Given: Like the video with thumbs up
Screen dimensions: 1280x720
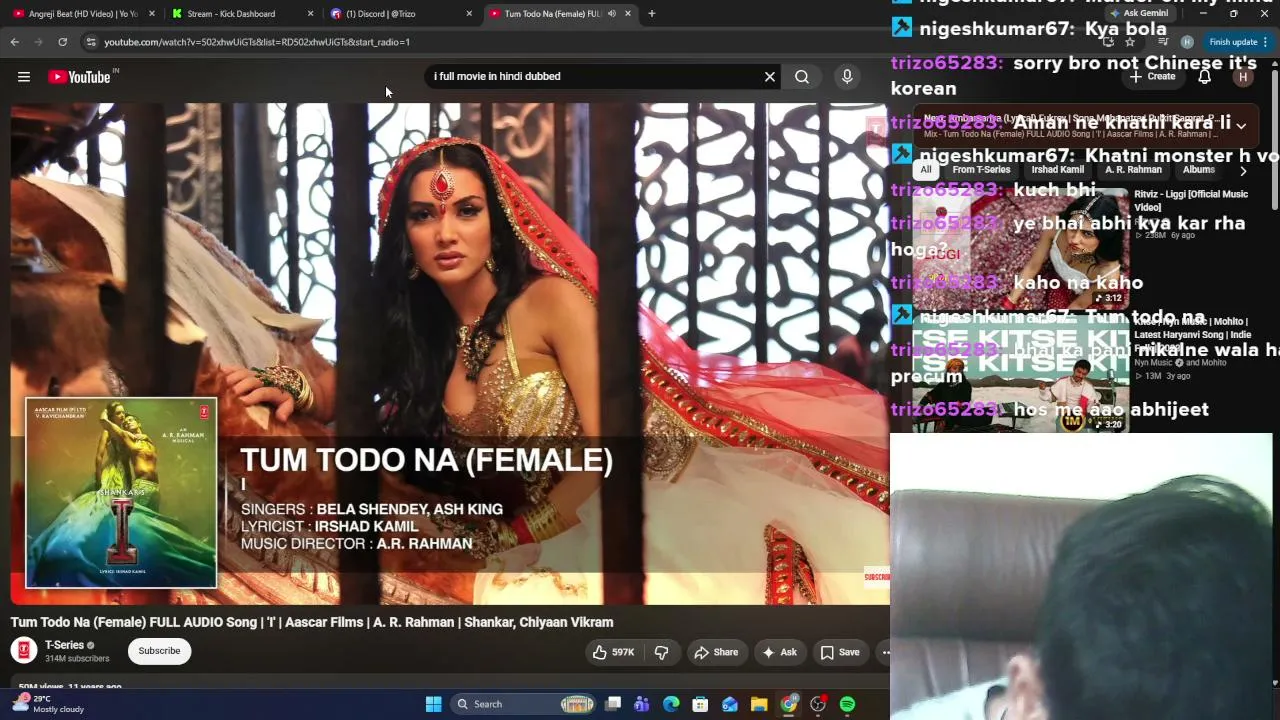Looking at the screenshot, I should point(613,653).
